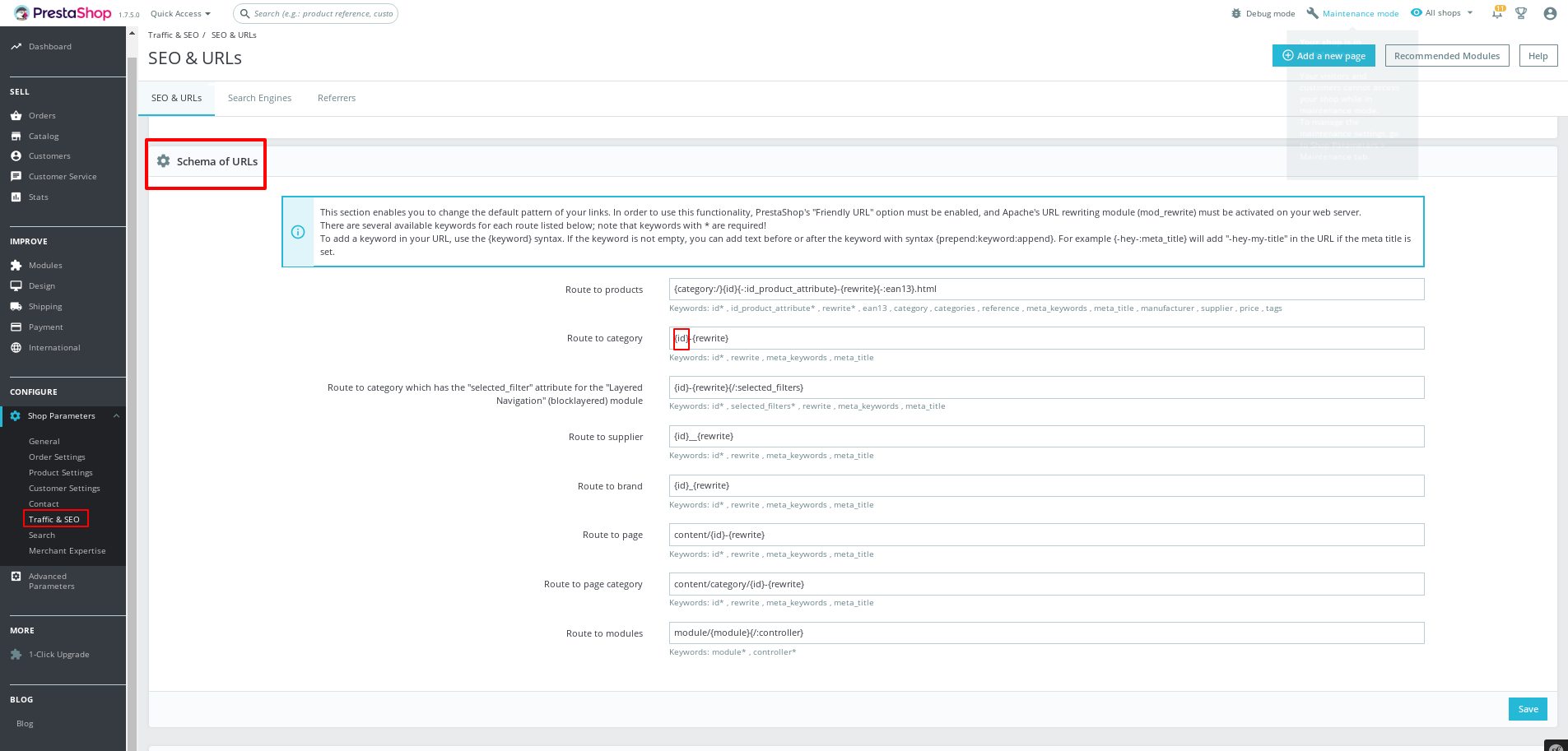Click the Shipping truck icon

point(16,307)
